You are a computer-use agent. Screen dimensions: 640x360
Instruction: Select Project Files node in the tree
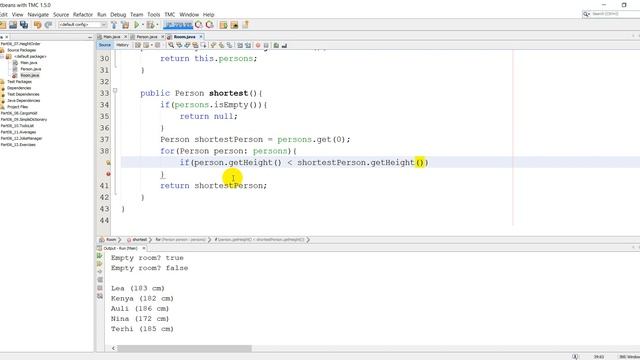click(x=18, y=107)
